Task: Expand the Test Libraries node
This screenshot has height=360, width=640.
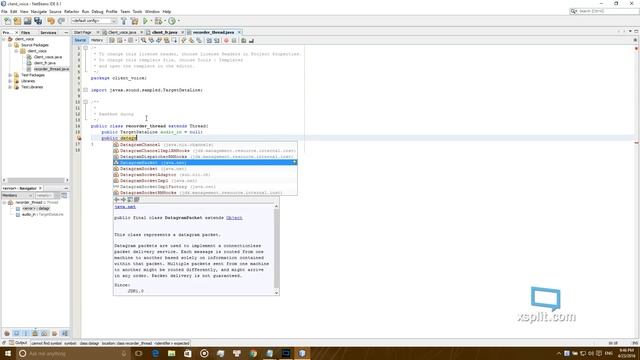Action: [x=10, y=87]
